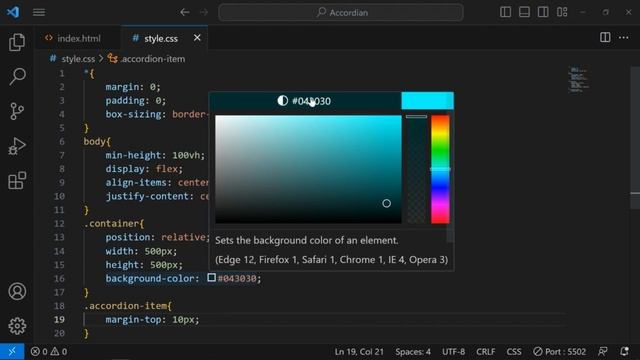This screenshot has width=640, height=360.
Task: Open the errors and warnings status item
Action: [49, 351]
